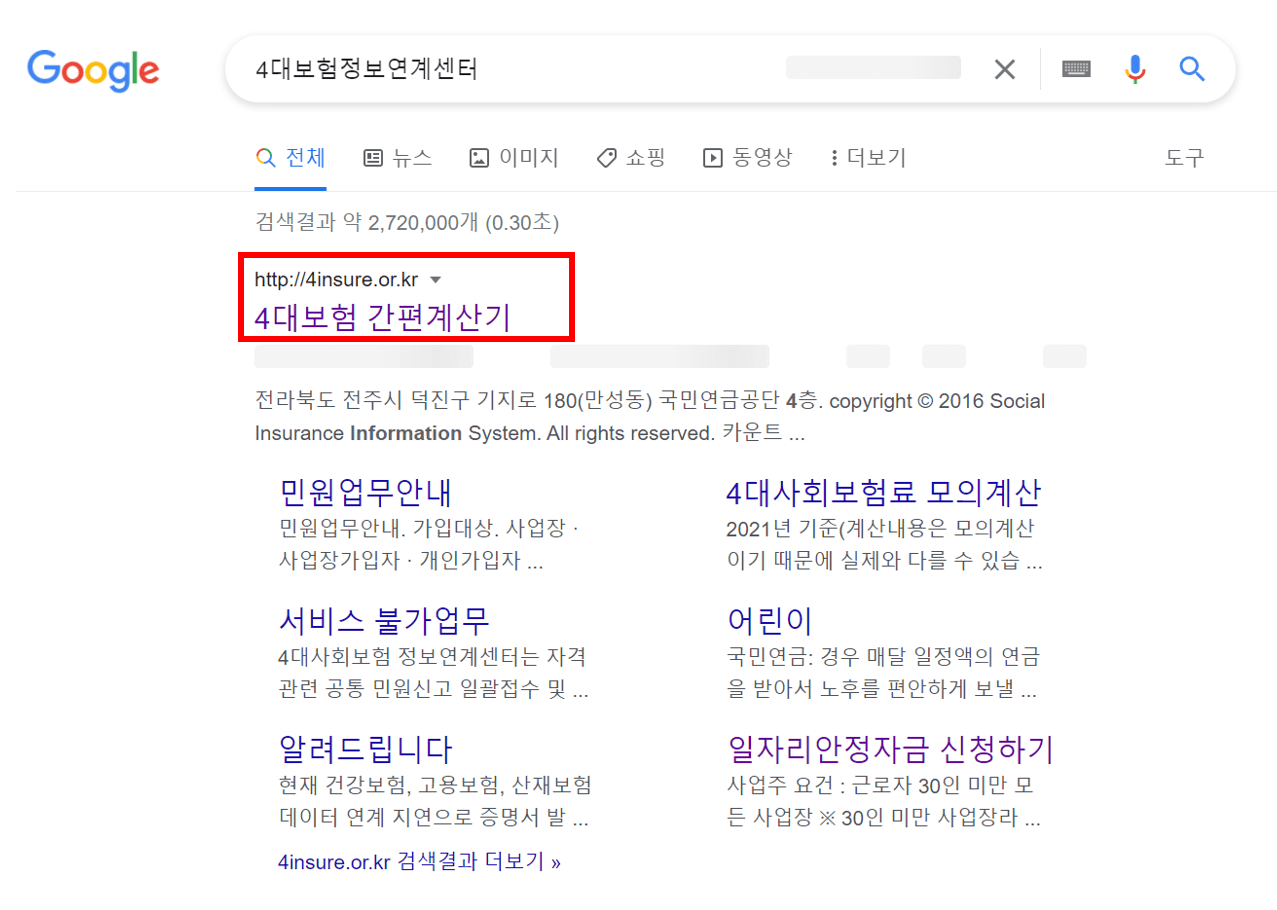1277x910 pixels.
Task: Clear the search box with X icon
Action: click(1004, 69)
